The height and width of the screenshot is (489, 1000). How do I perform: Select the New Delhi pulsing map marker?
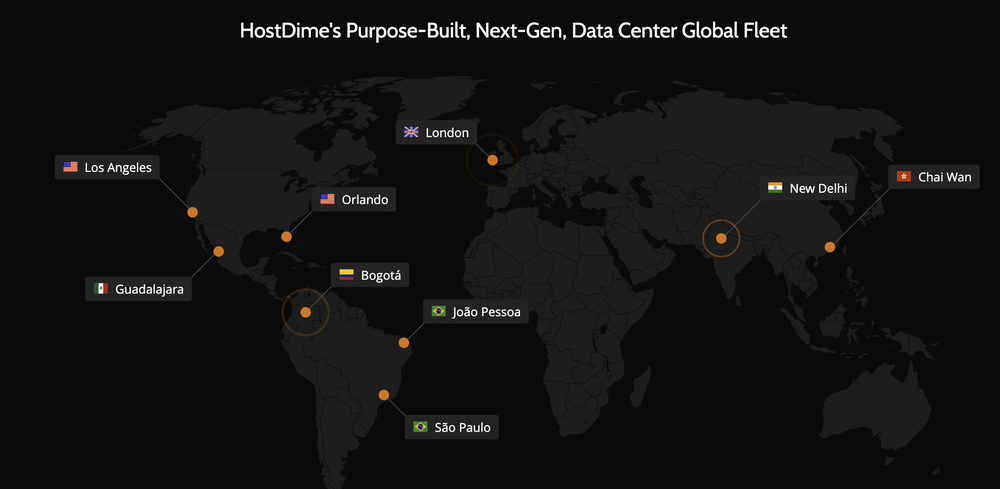(721, 238)
